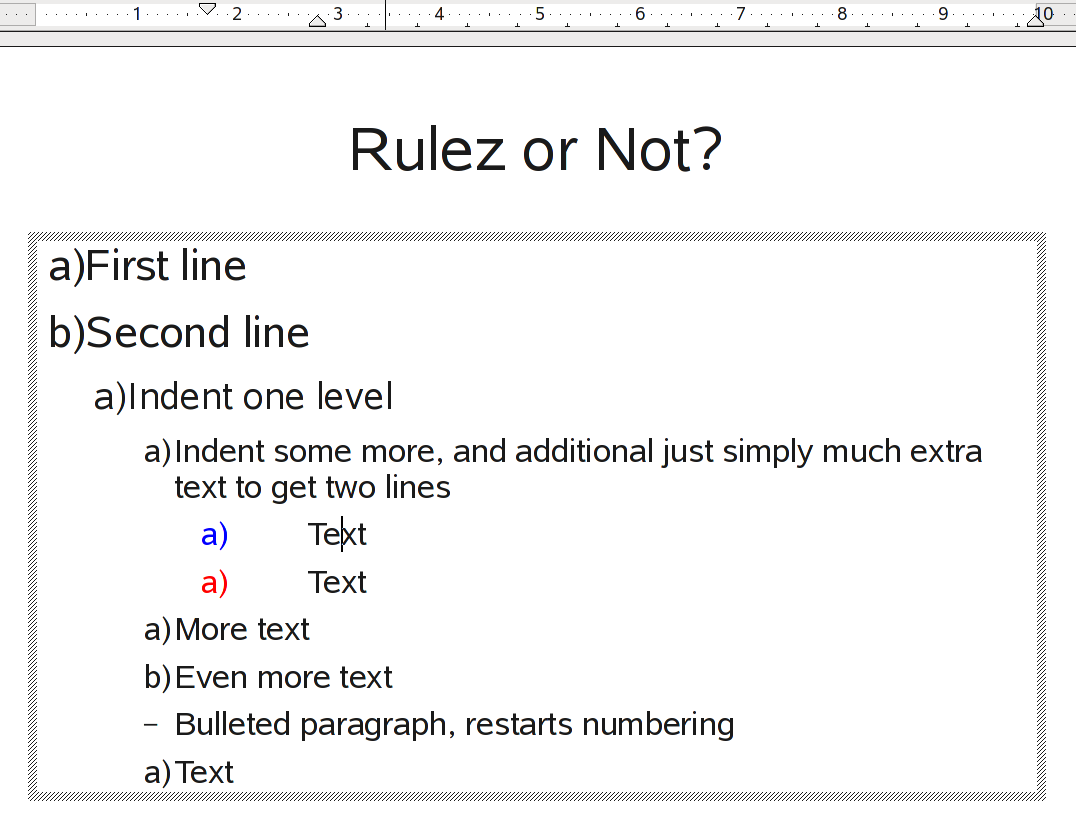This screenshot has height=832, width=1076.
Task: Click the 'More text' list item
Action: 242,630
